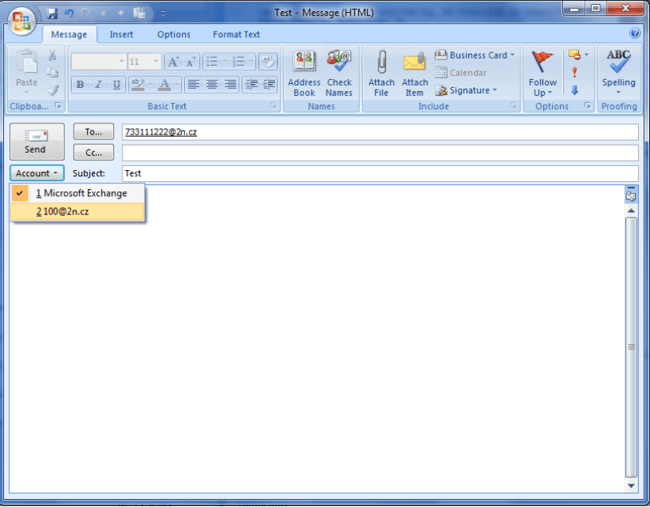Click the scroll down arrow of message body
Screen dimensions: 650x507
[x=631, y=485]
